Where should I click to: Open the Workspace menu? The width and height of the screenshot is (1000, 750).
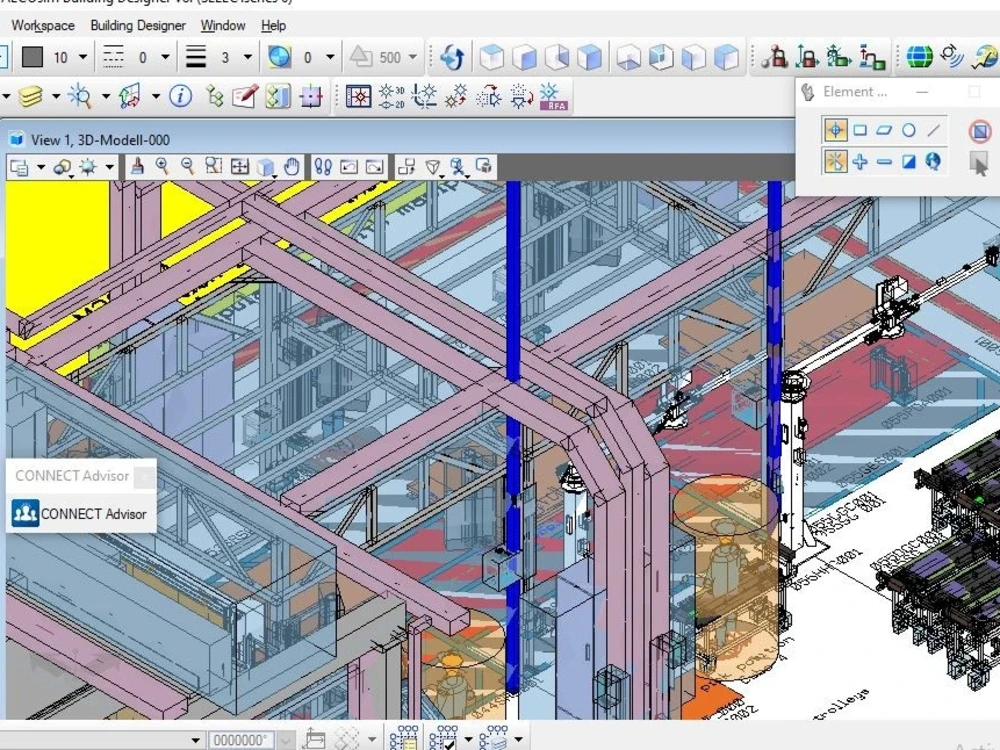click(43, 26)
